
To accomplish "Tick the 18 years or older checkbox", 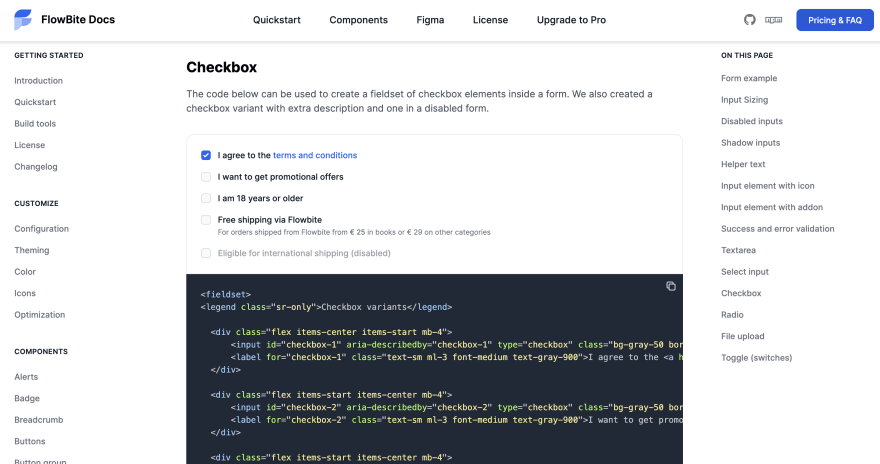I will 206,198.
